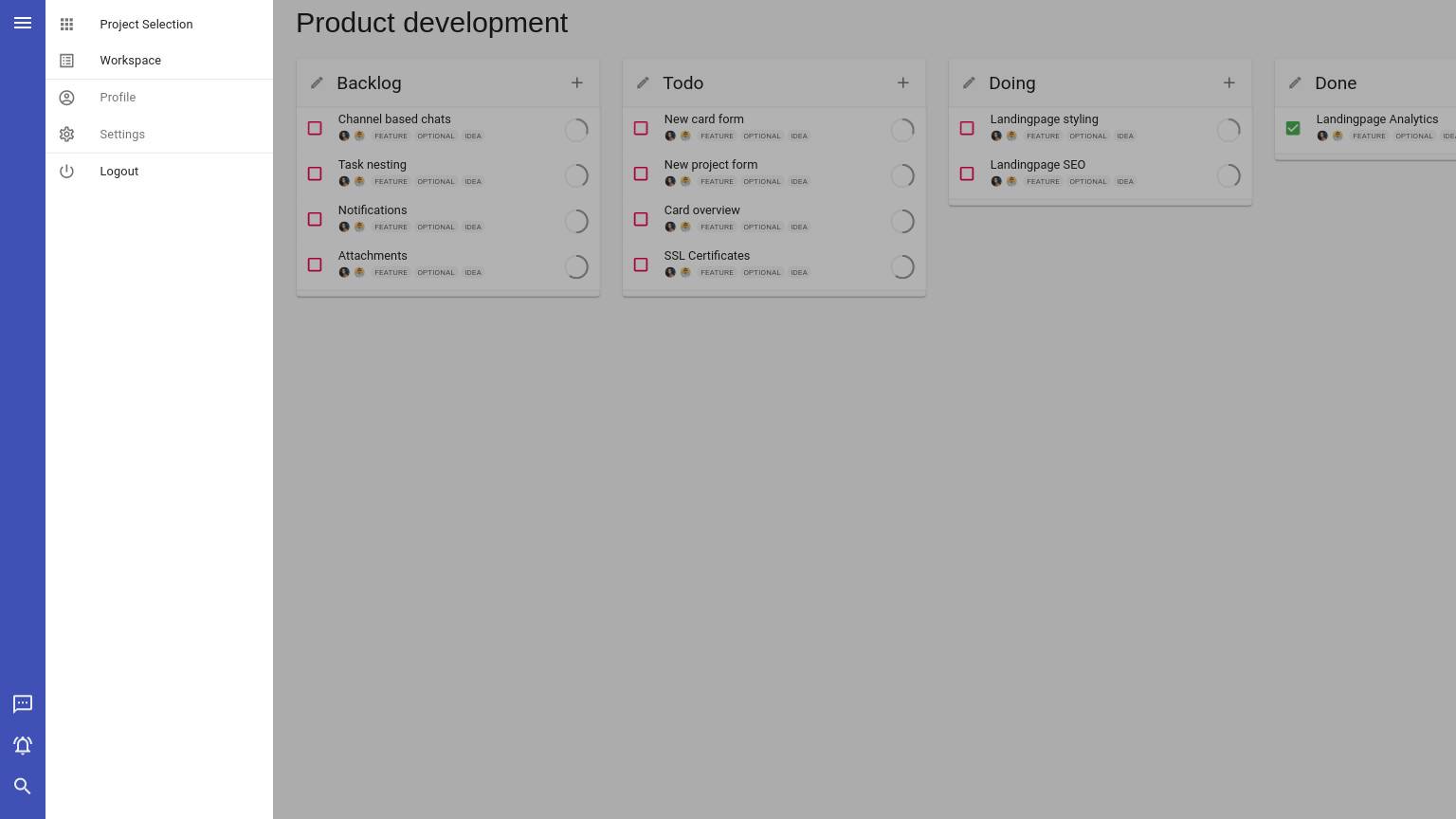Go to Workspace menu item
Image resolution: width=1456 pixels, height=819 pixels.
pyautogui.click(x=130, y=61)
